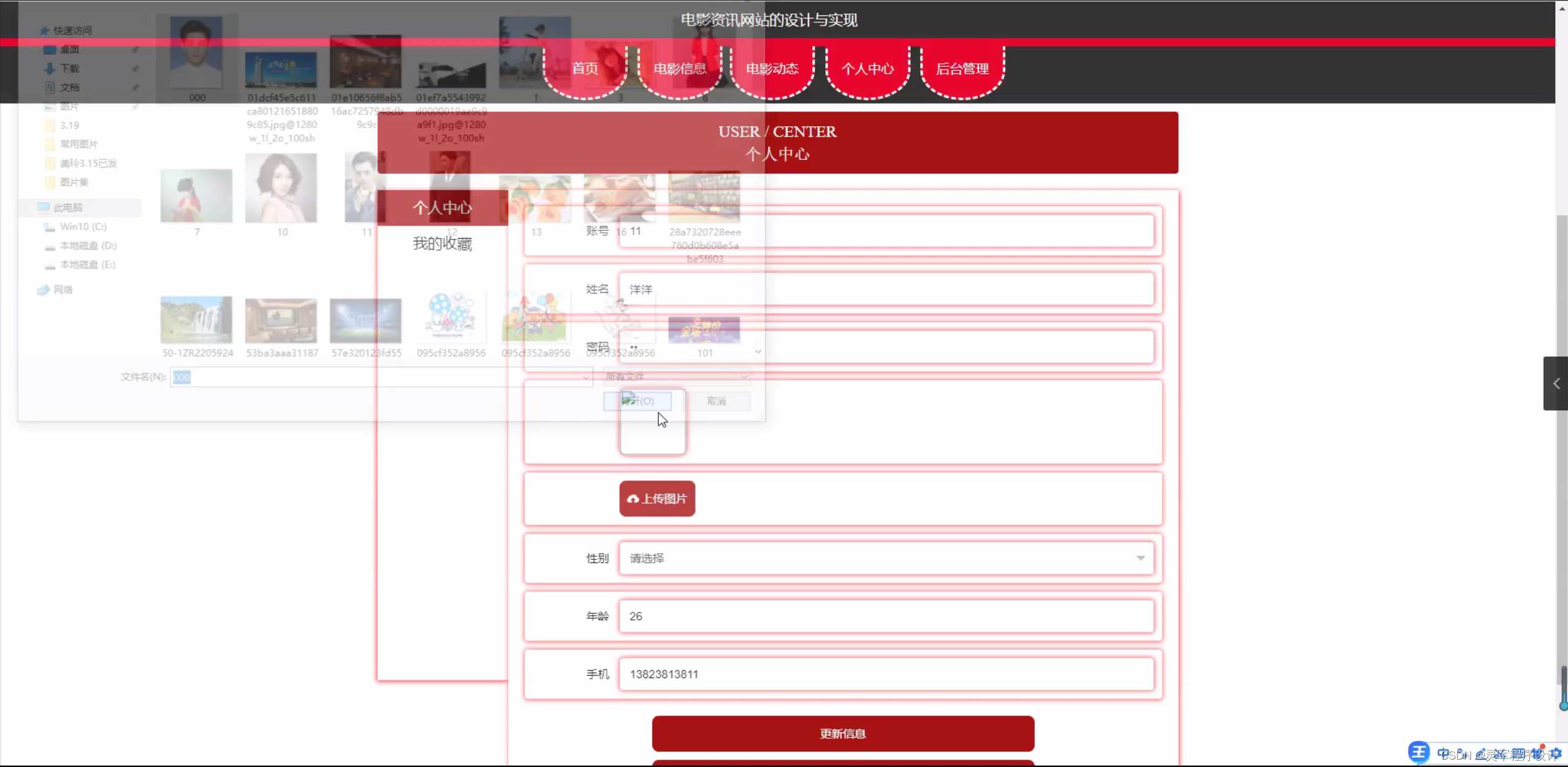Open the 性别 请选择 dropdown
Viewport: 1568px width, 767px height.
point(1141,558)
